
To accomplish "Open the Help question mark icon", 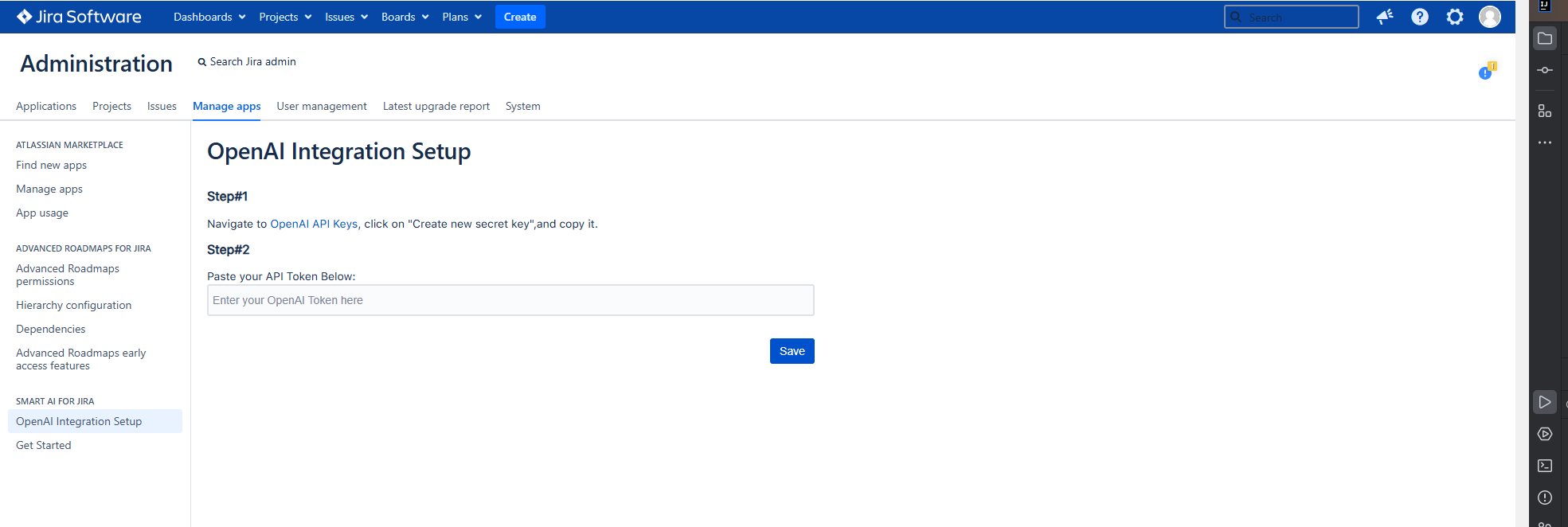I will click(x=1420, y=17).
